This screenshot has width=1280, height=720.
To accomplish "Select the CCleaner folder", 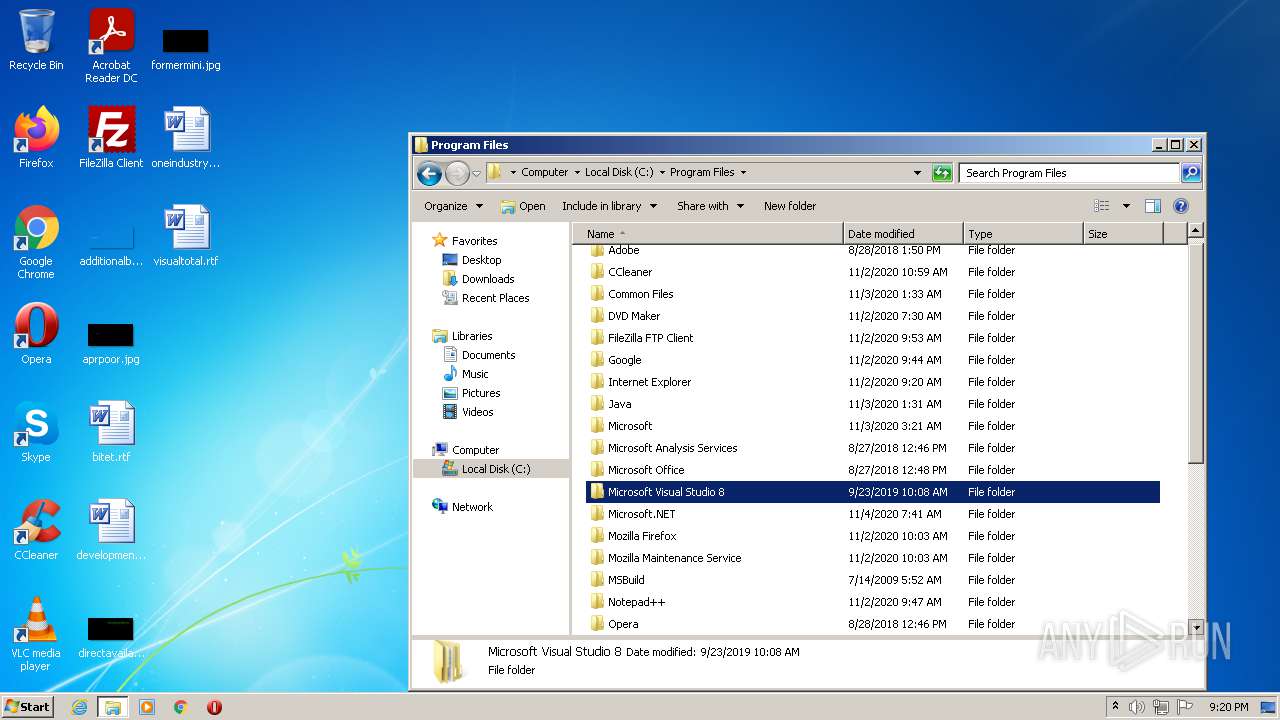I will (873, 272).
